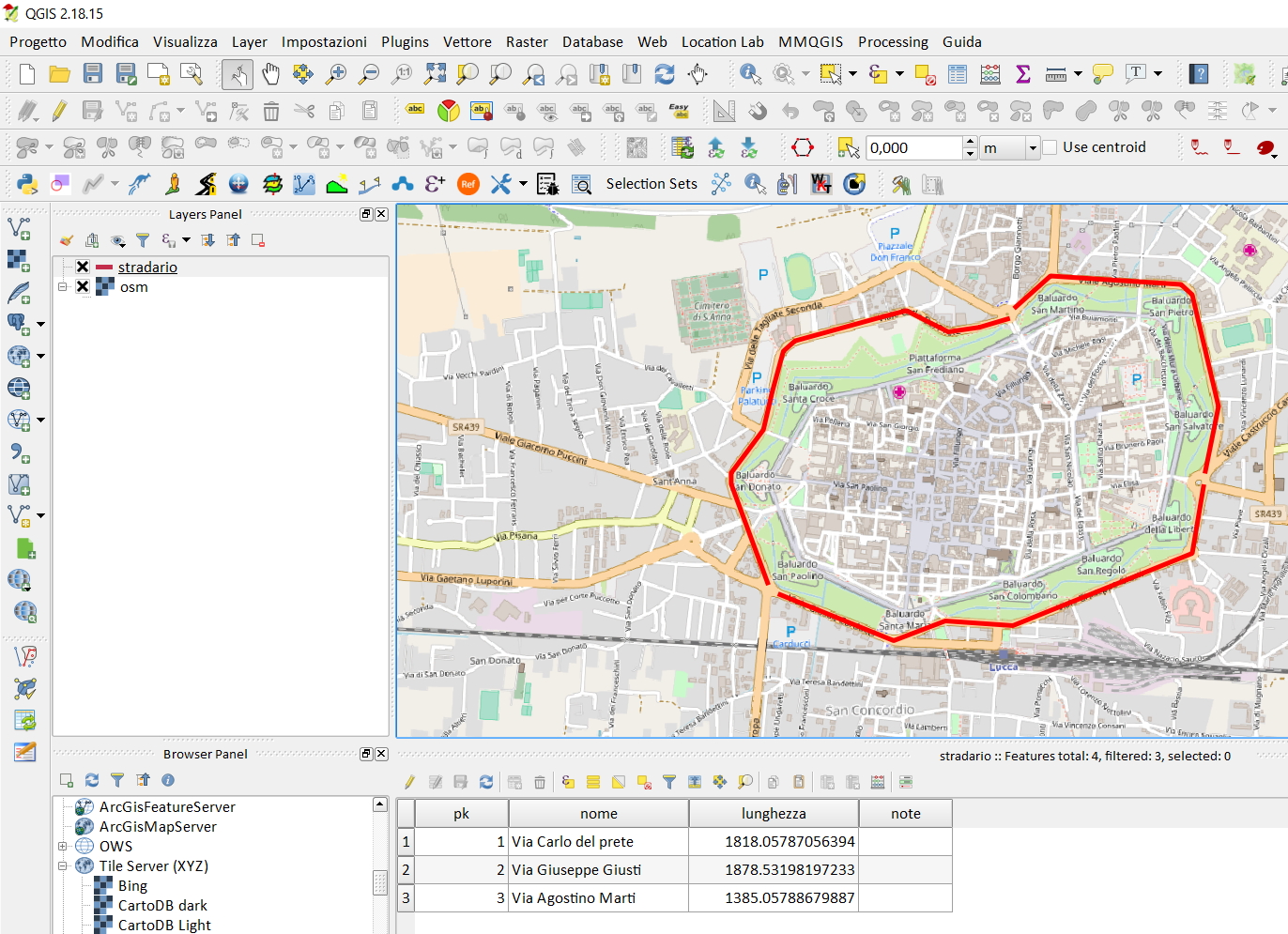Toggle visibility of osm layer

[83, 287]
